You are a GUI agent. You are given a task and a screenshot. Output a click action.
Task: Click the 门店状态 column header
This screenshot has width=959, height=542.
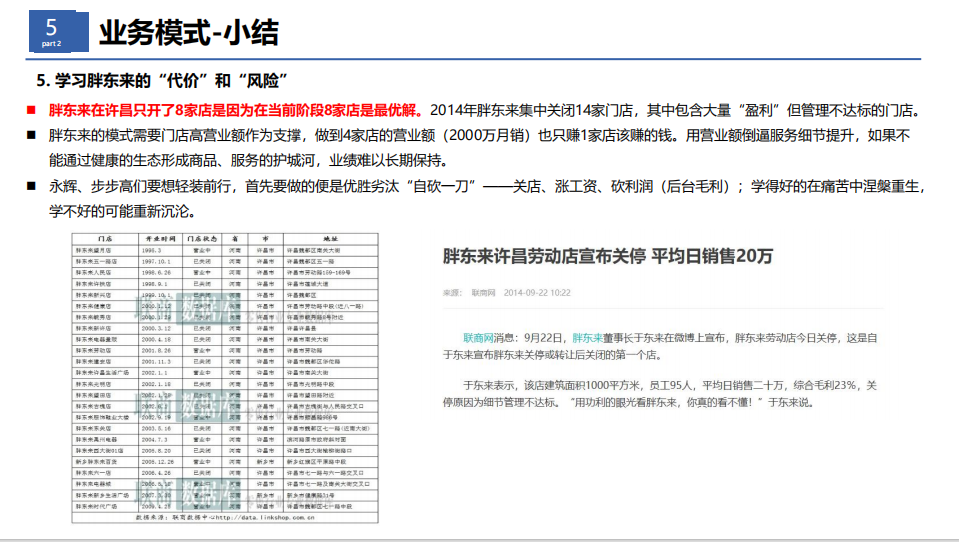click(x=201, y=240)
